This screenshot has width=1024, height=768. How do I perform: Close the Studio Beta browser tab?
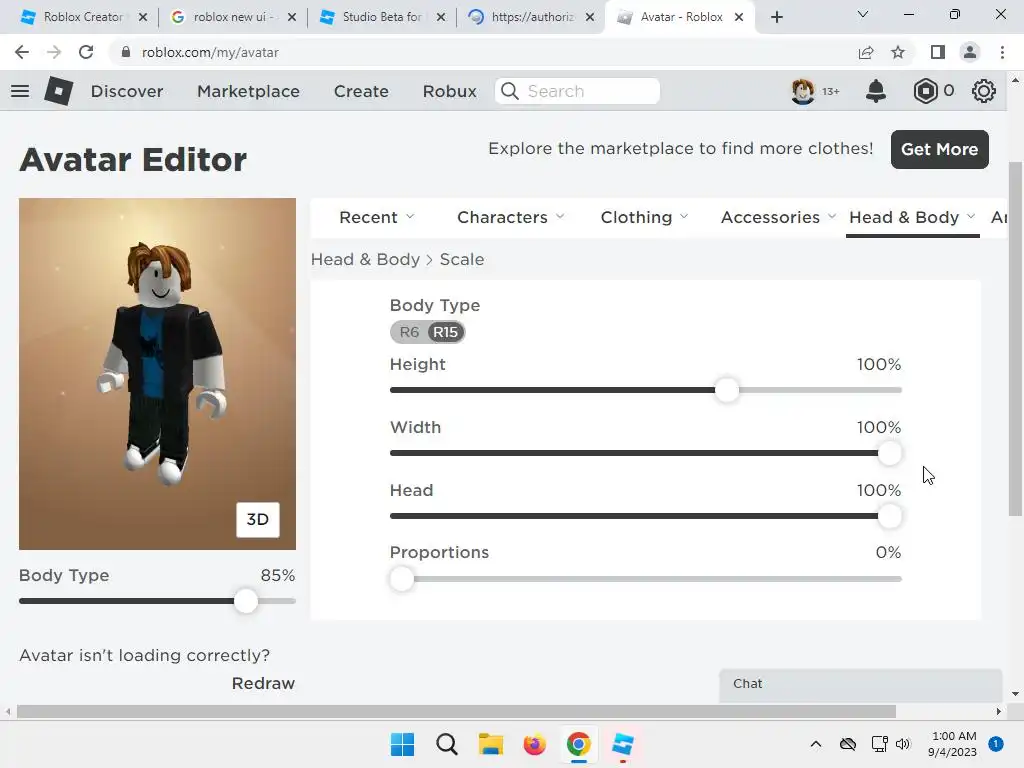tap(441, 17)
